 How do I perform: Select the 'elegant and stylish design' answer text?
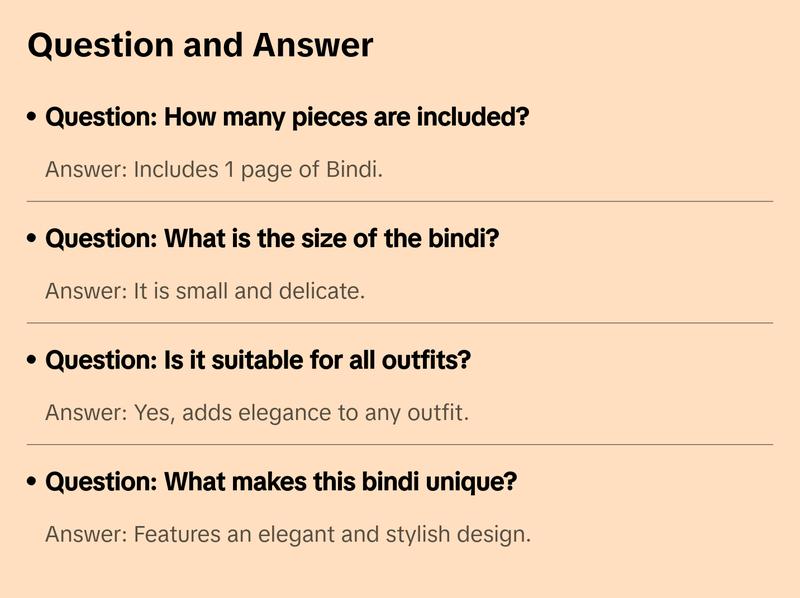click(x=288, y=534)
